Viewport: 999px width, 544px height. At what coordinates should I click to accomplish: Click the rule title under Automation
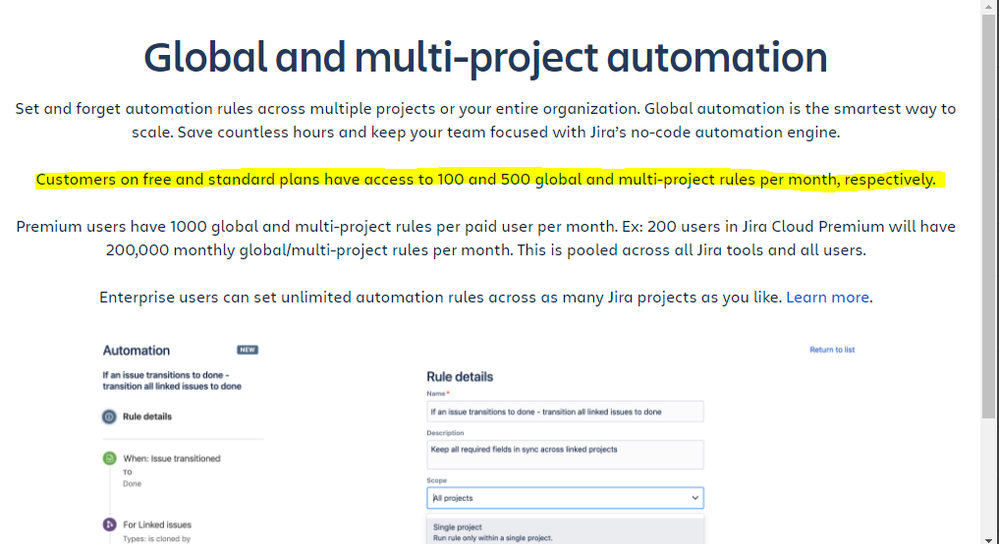point(172,381)
